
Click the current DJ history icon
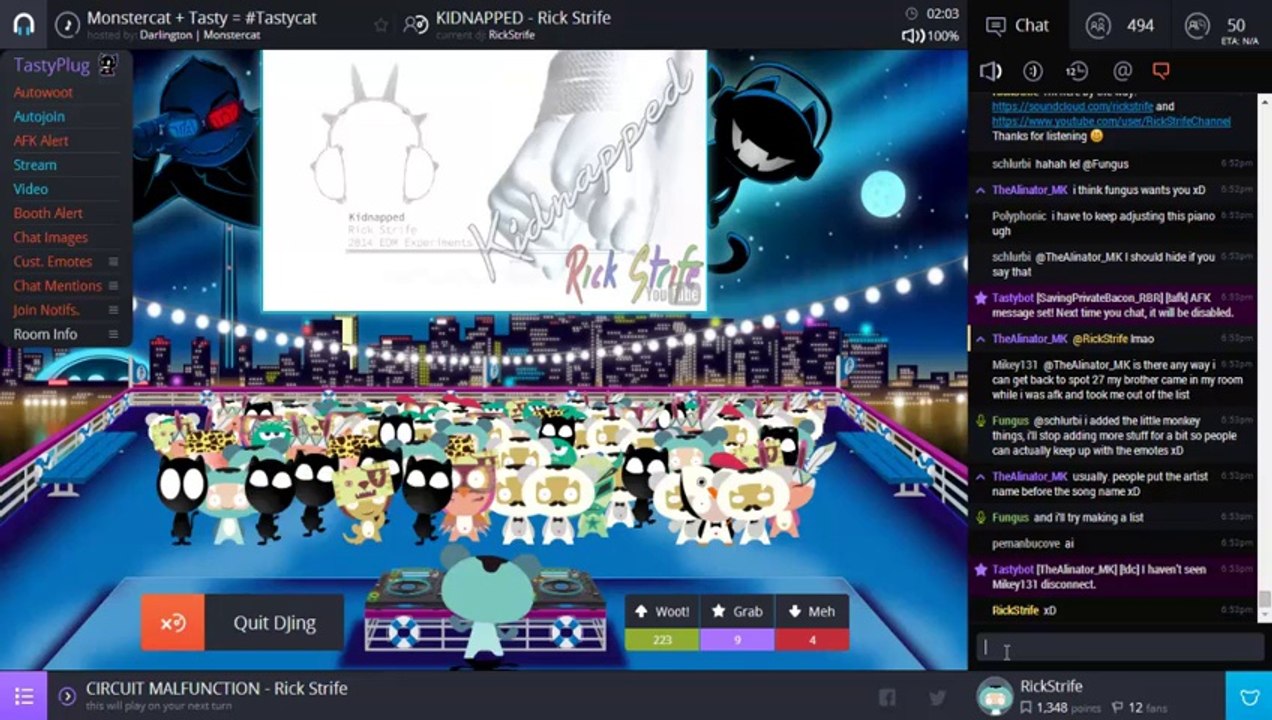click(x=416, y=25)
